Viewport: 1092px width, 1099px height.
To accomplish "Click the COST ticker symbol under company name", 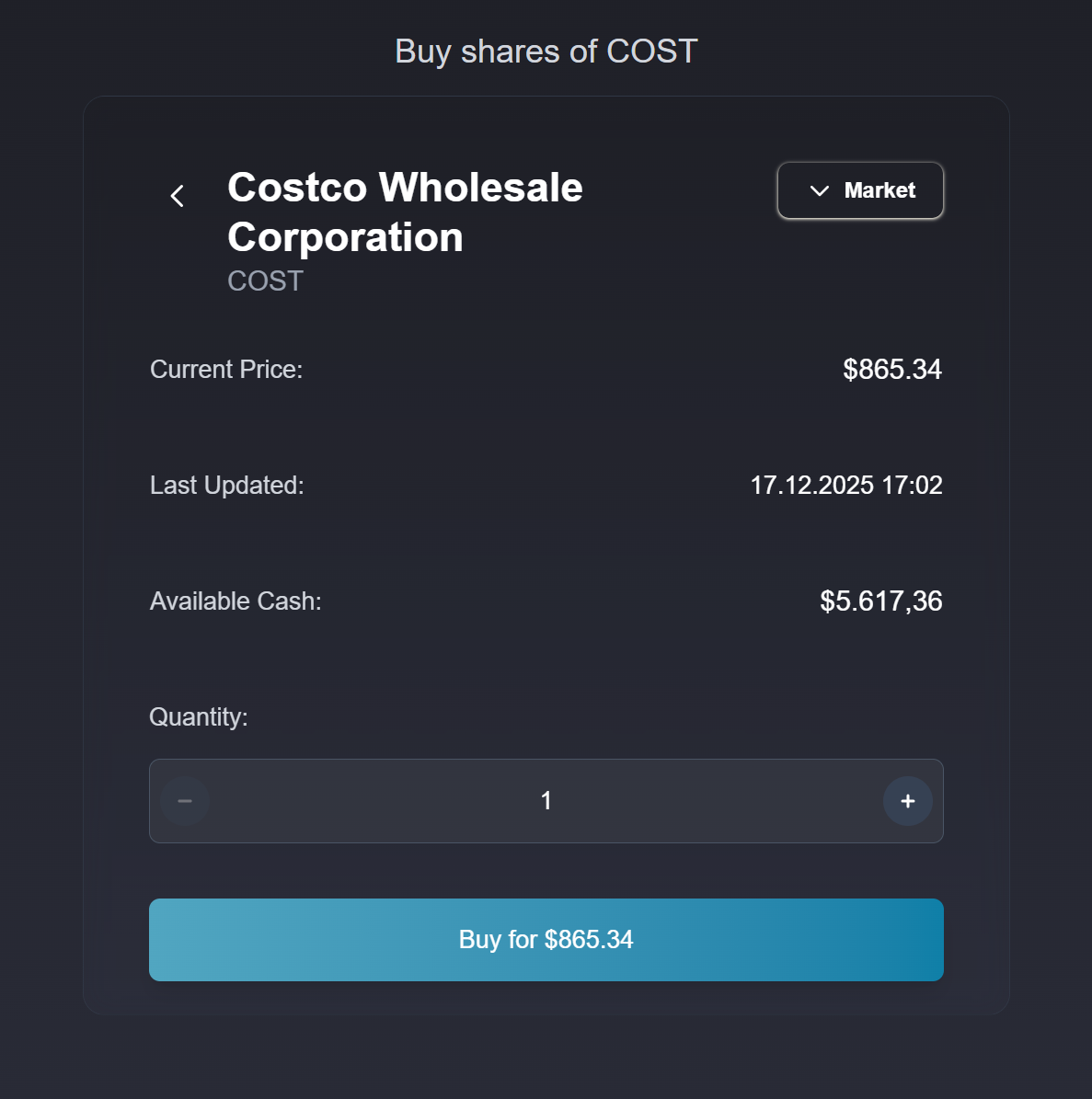I will tap(265, 280).
